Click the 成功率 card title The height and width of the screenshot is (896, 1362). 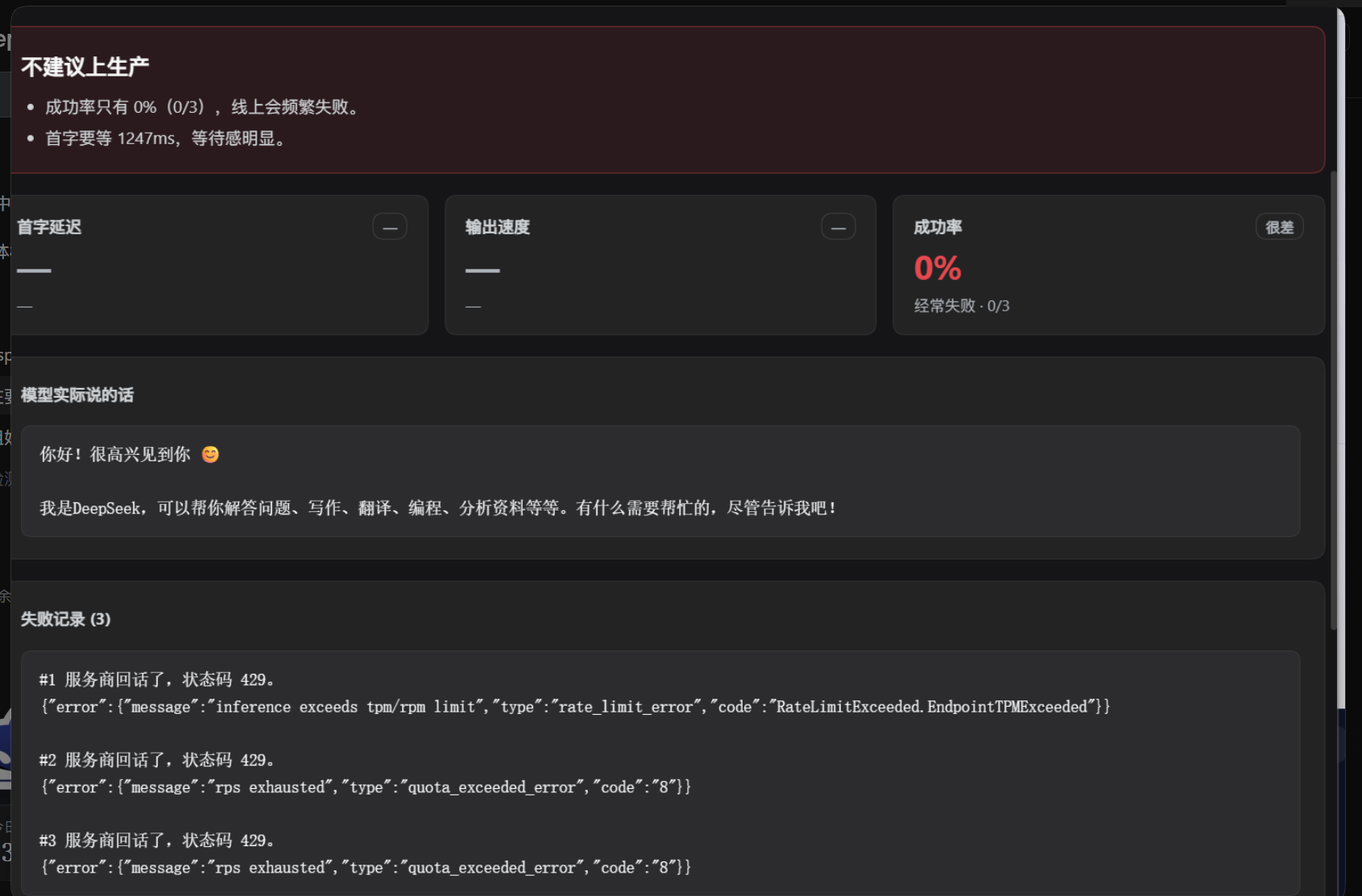point(938,227)
